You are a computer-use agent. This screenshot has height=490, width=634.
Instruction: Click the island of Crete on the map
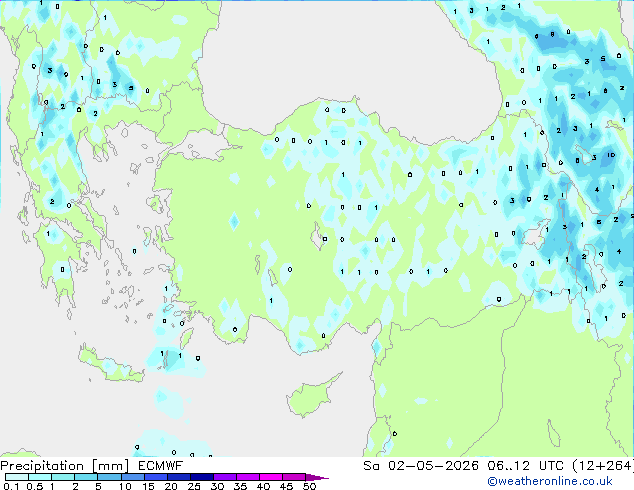click(x=111, y=366)
